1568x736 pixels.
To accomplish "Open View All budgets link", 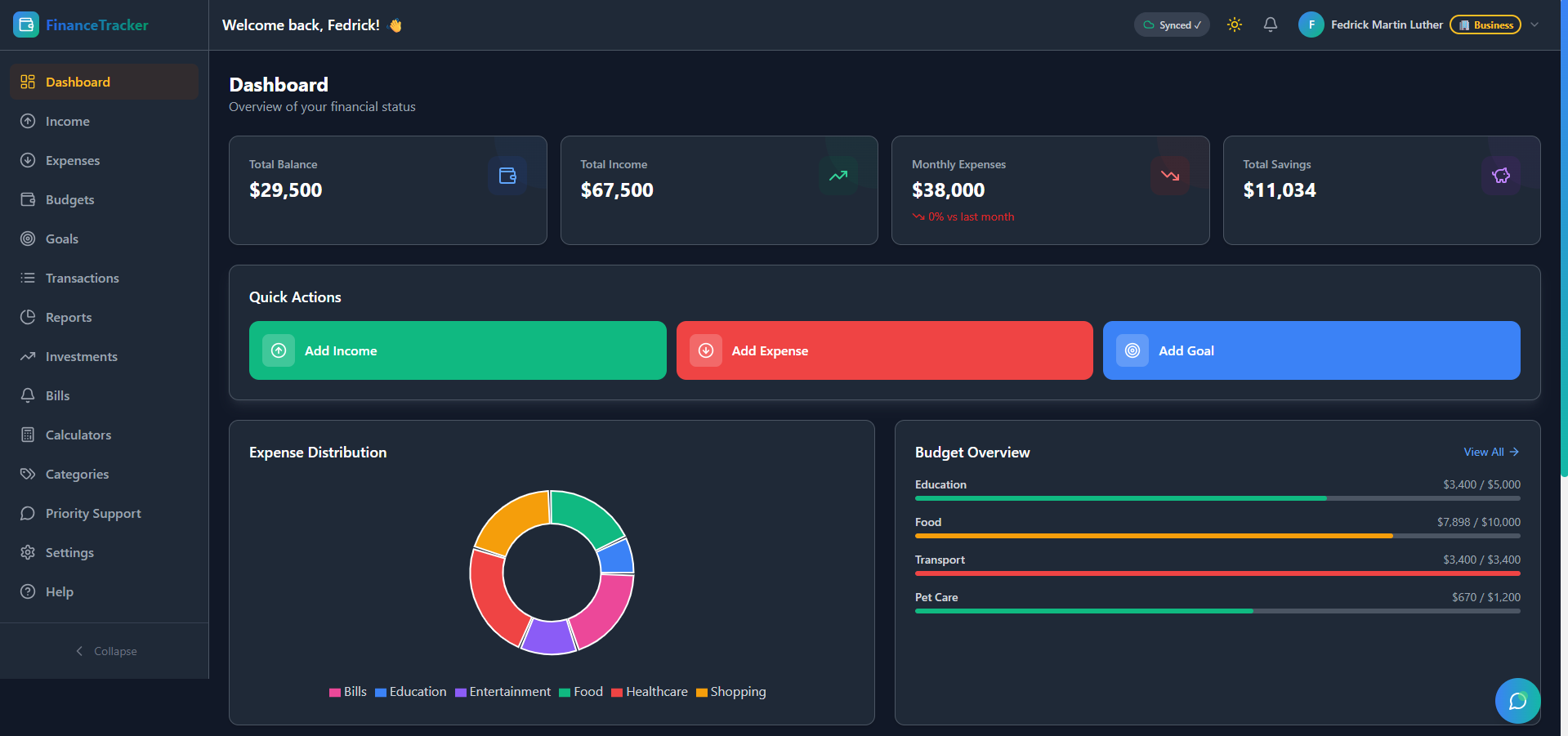I will [x=1491, y=452].
